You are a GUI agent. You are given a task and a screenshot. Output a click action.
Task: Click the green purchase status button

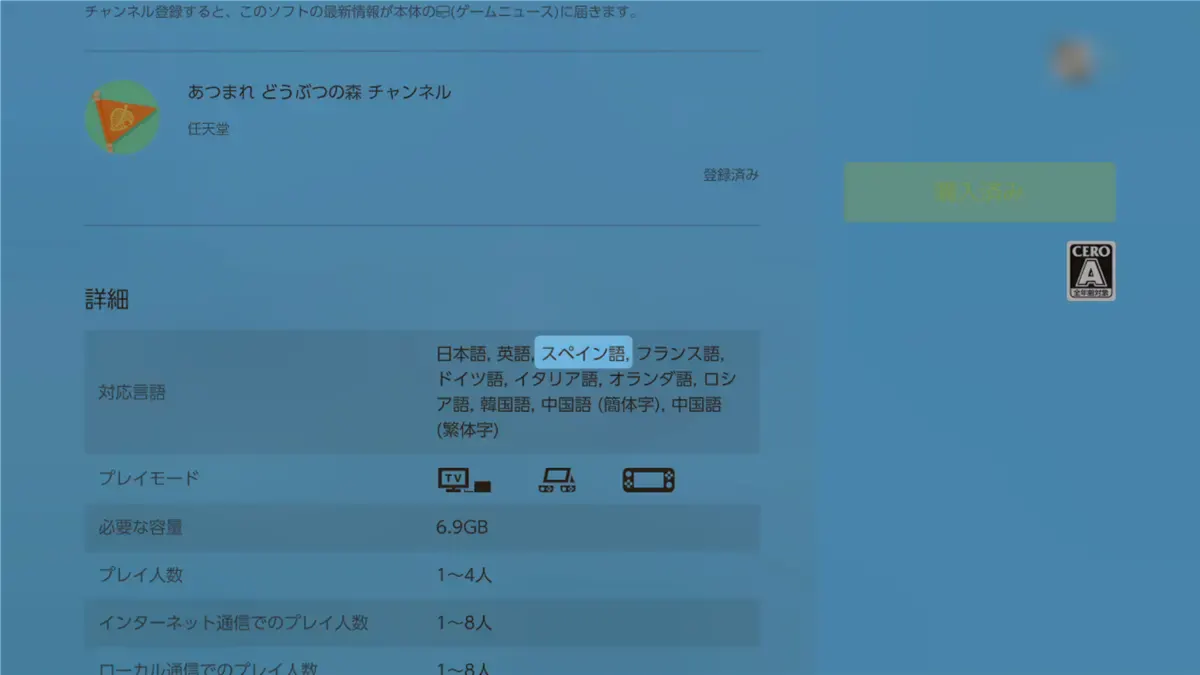click(x=980, y=192)
